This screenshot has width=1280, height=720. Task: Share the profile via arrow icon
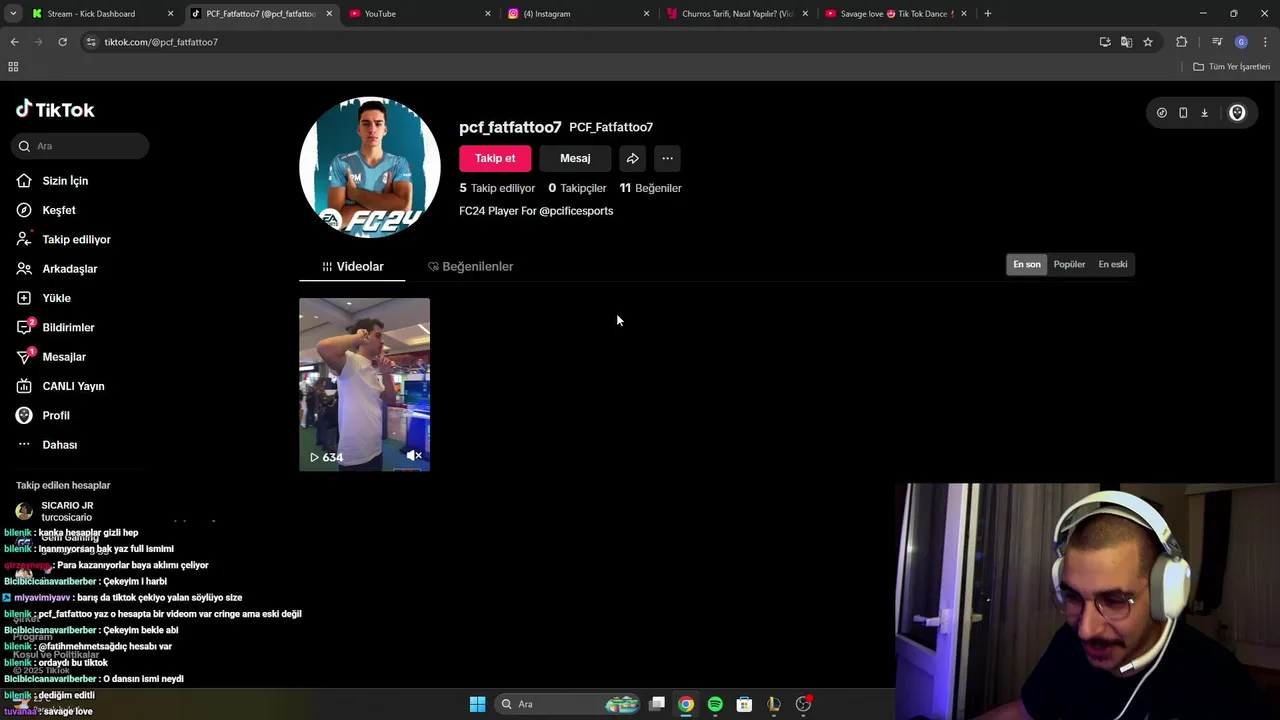click(633, 158)
